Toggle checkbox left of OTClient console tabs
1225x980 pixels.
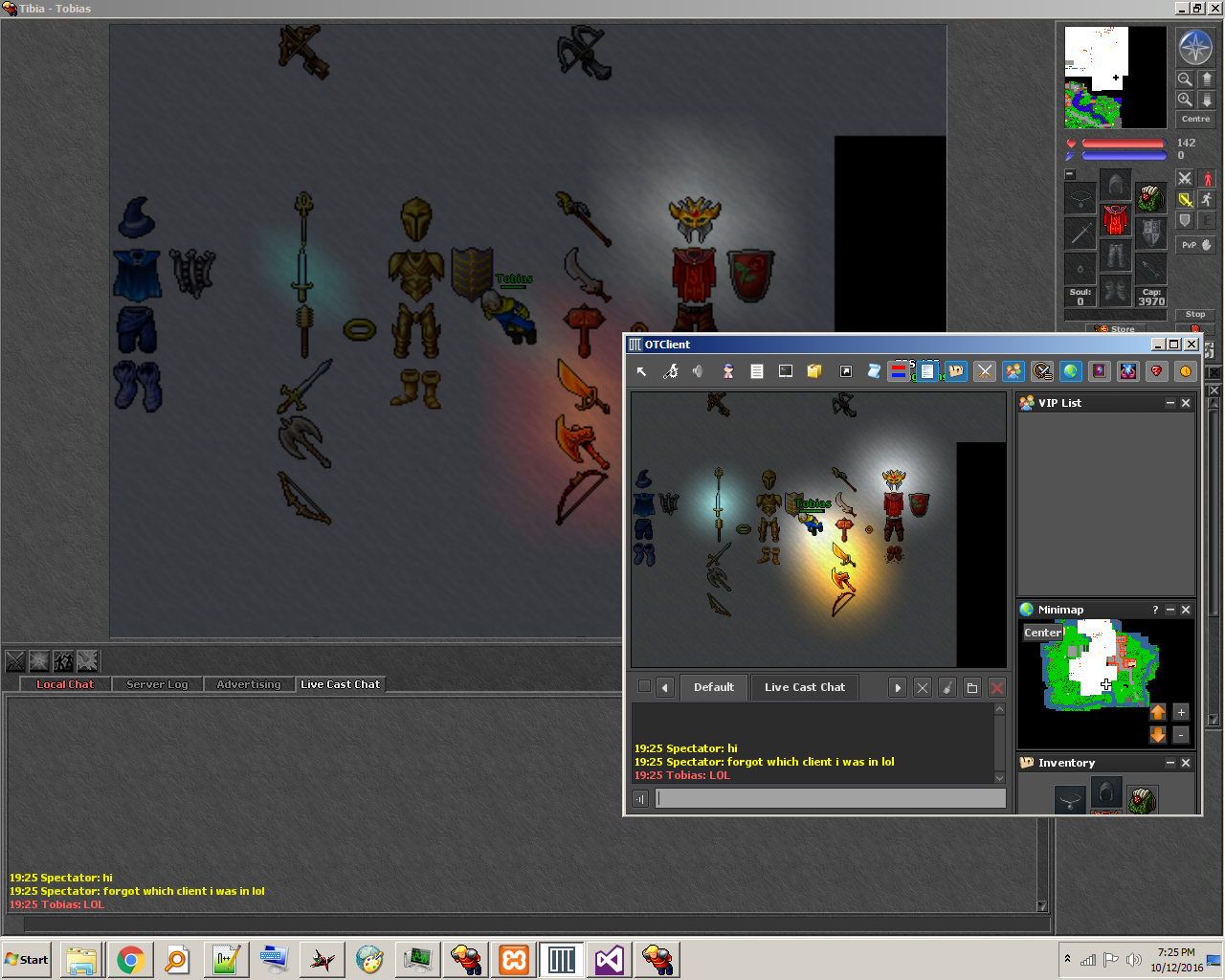[644, 686]
